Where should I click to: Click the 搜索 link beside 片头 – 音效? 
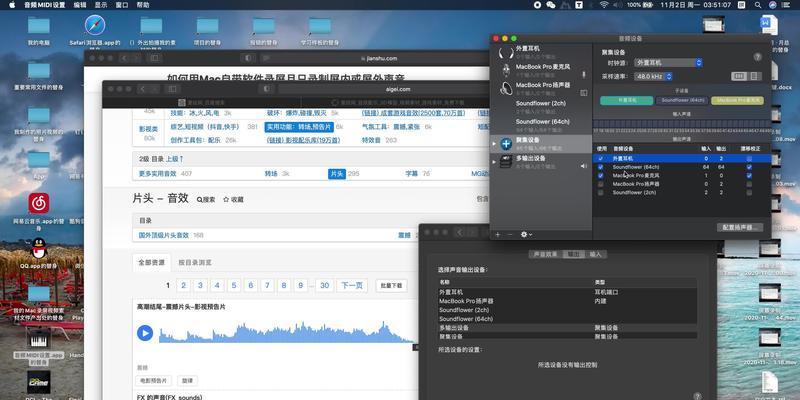206,199
